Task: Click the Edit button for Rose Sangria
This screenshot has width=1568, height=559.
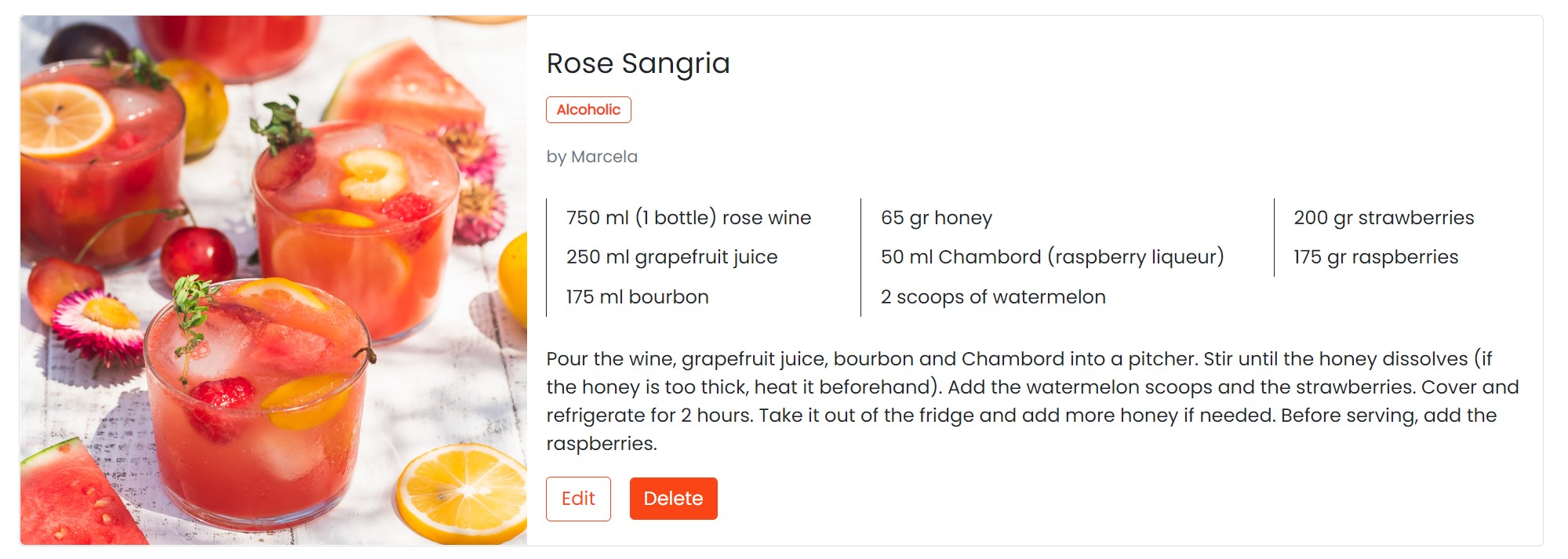Action: click(x=578, y=499)
